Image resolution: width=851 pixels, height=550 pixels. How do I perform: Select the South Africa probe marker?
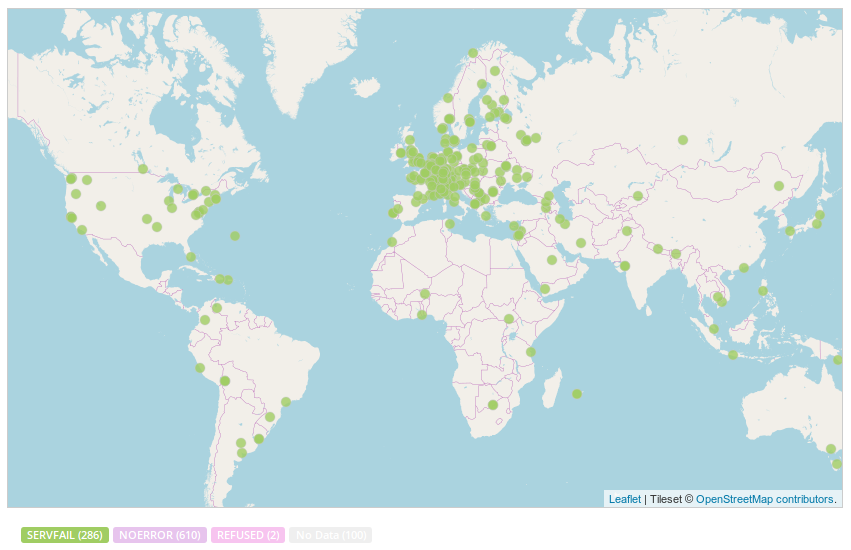(x=493, y=405)
